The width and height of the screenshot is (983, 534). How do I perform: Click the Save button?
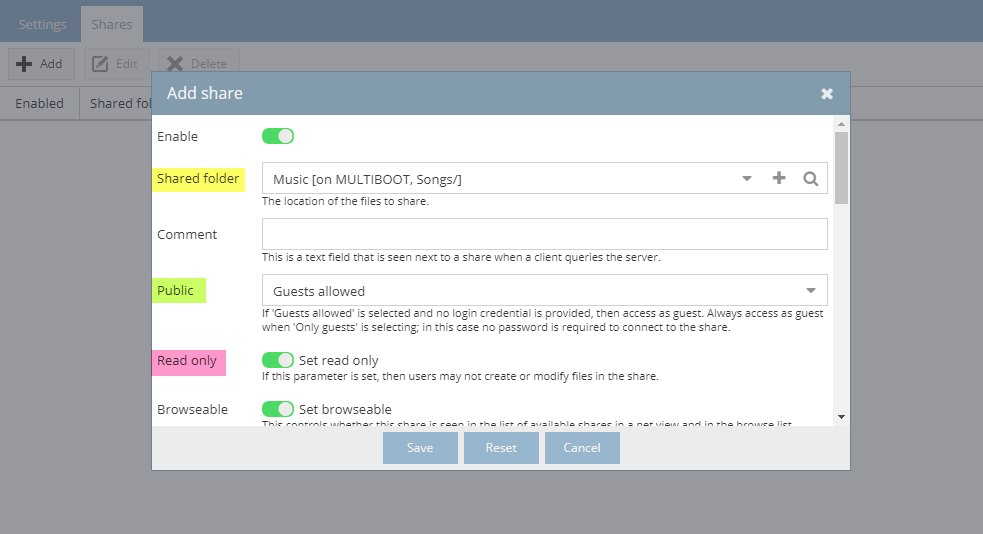[420, 448]
